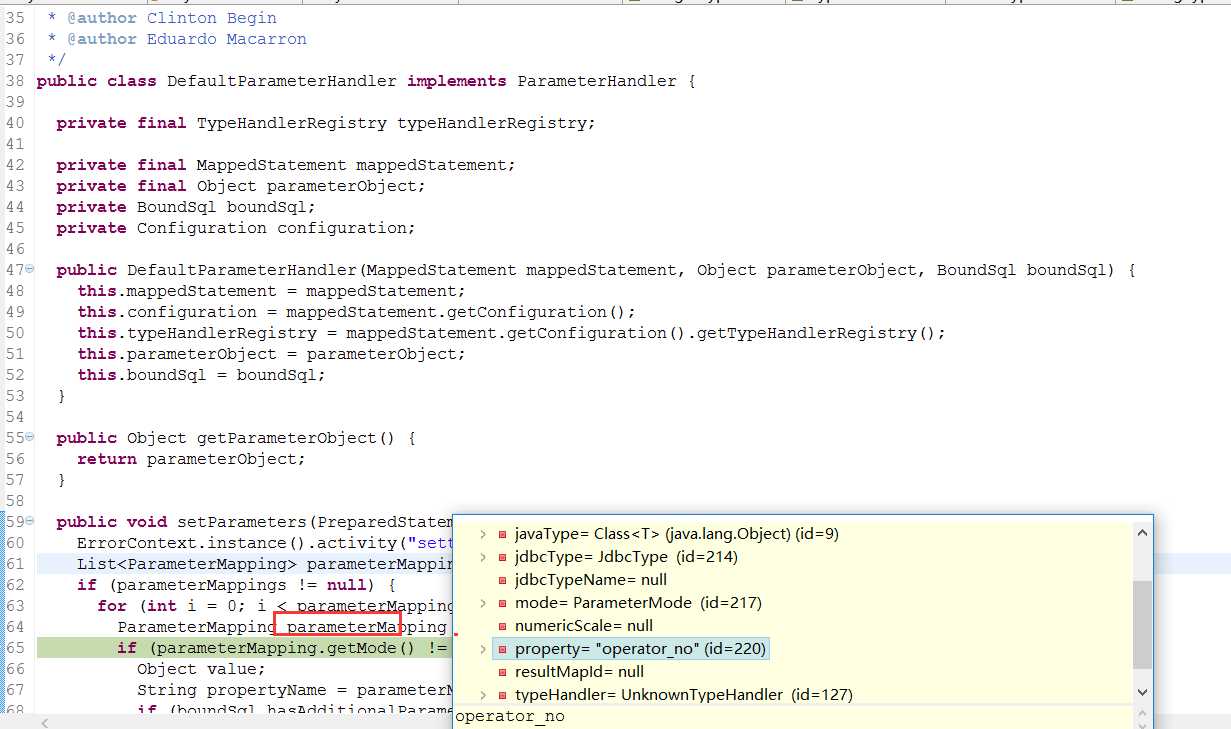Viewport: 1231px width, 729px height.
Task: Click the field icon beside numericScale
Action: (x=503, y=626)
